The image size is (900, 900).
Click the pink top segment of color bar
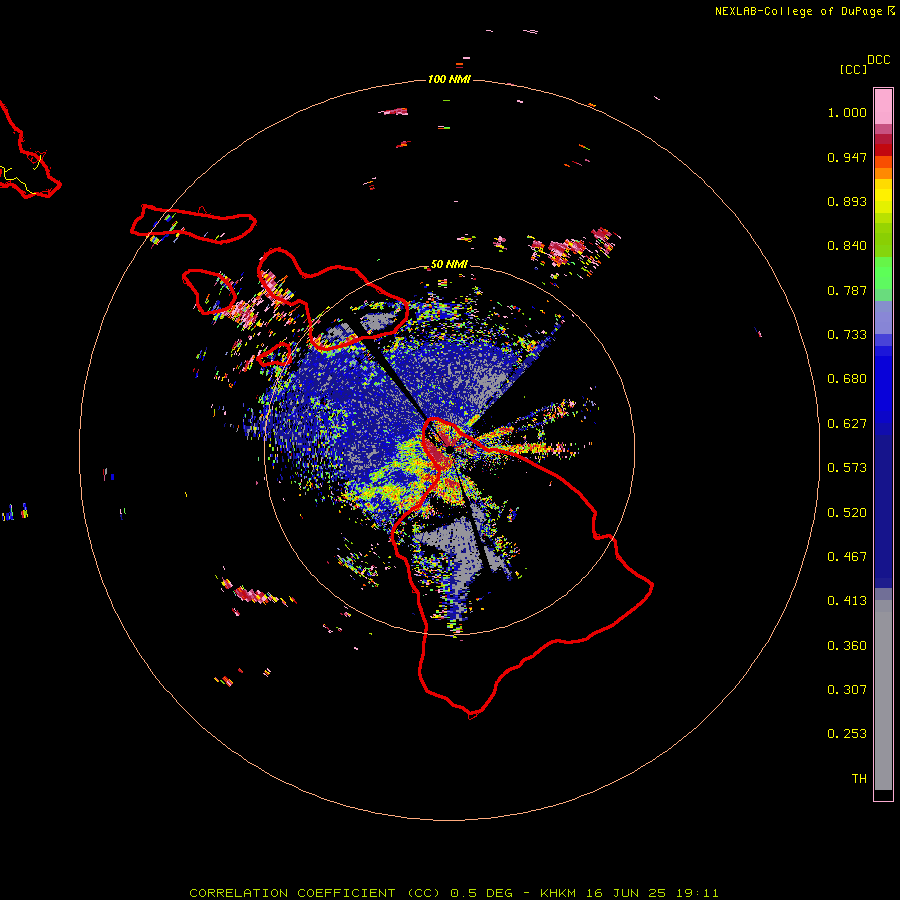883,107
